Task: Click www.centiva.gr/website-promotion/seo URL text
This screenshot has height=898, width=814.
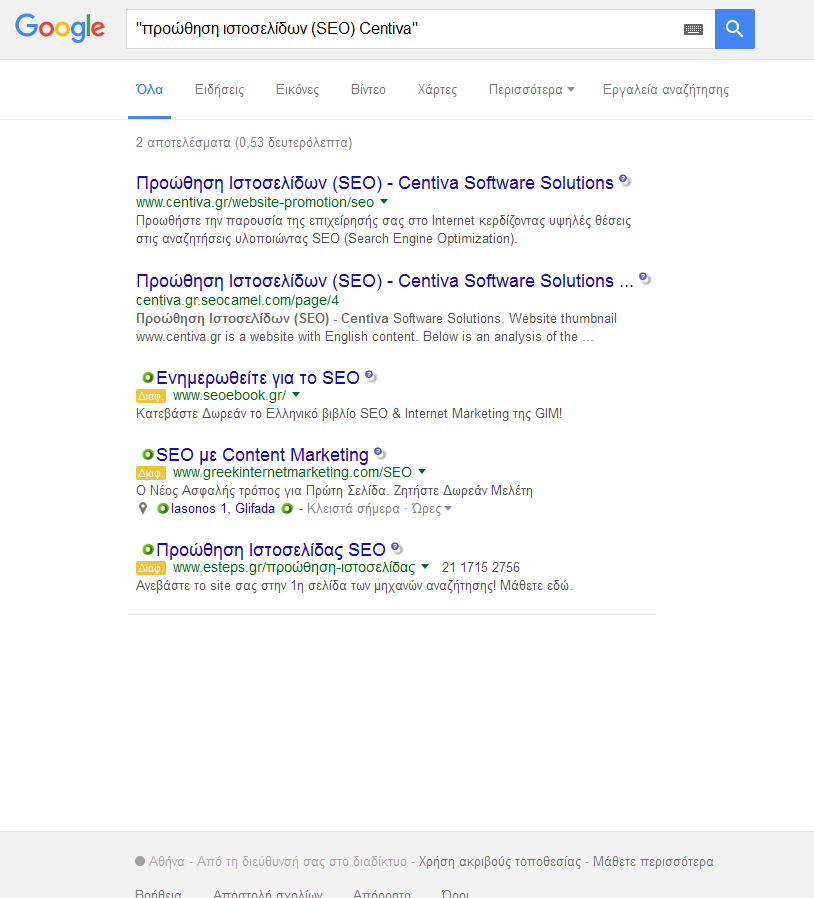Action: (255, 202)
